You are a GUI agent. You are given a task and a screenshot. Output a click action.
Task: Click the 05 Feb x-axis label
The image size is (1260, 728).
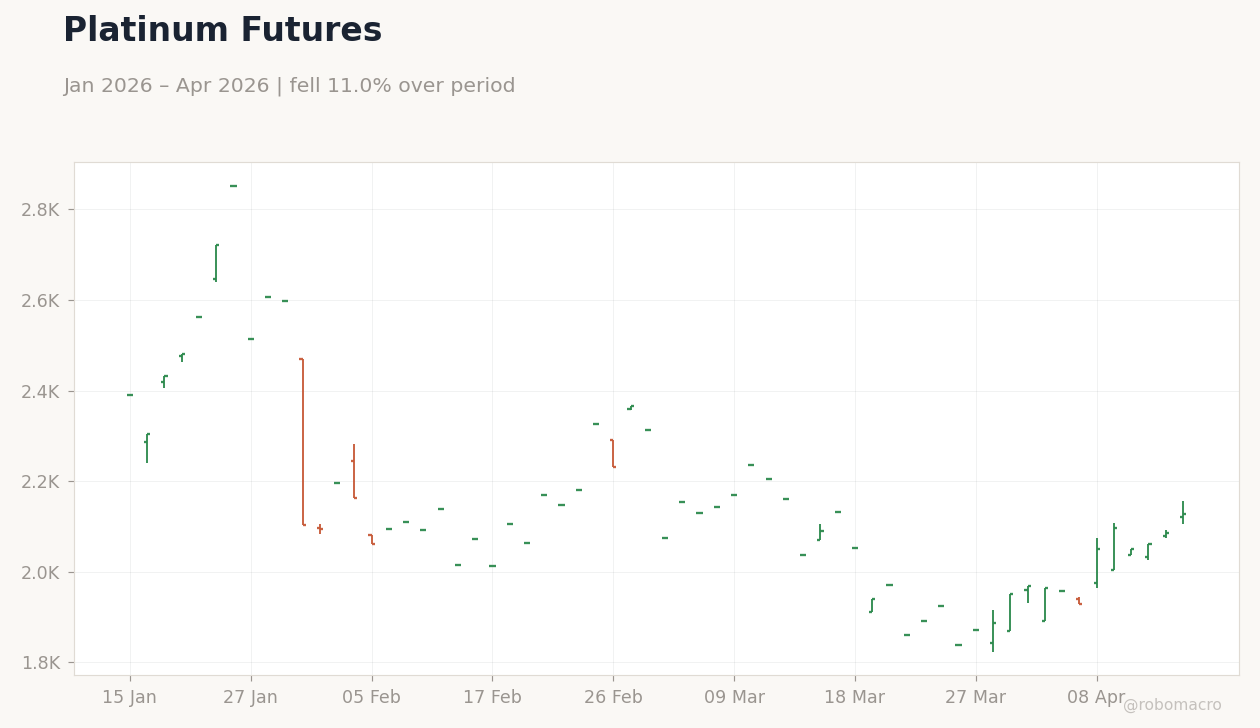(x=372, y=698)
